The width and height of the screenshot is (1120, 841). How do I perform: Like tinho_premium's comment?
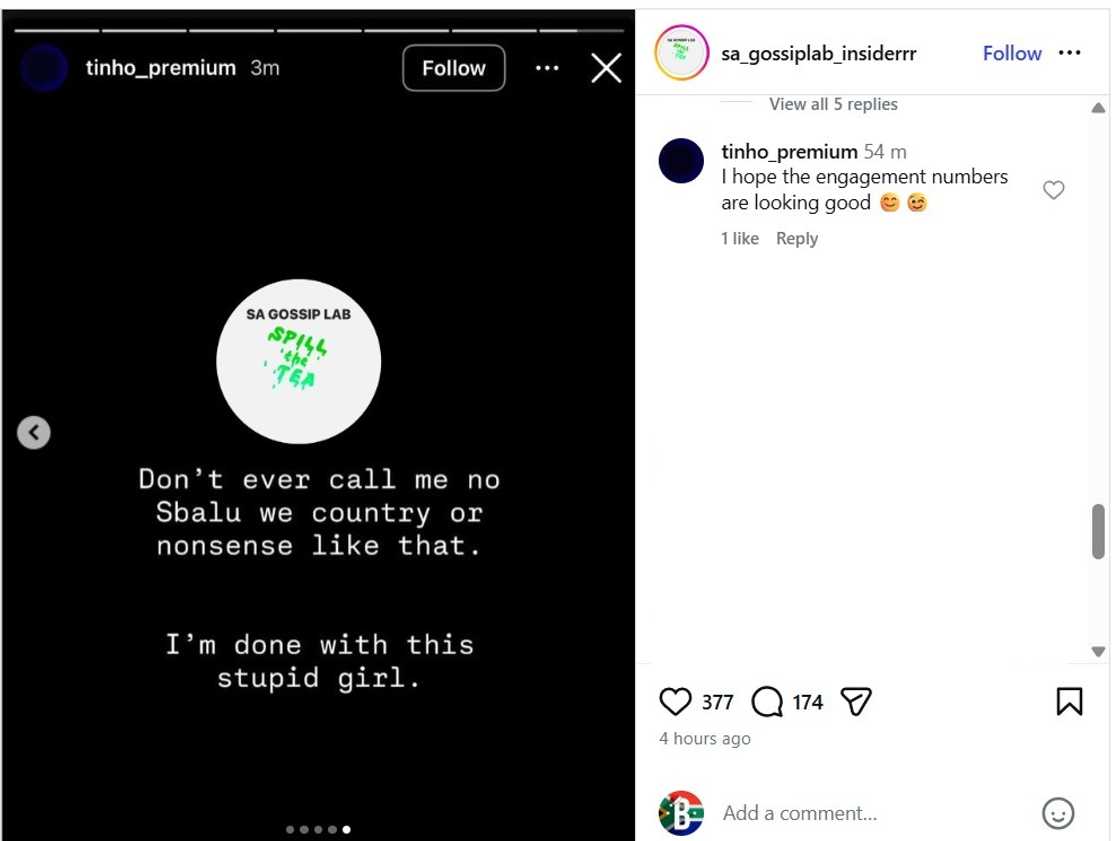[1053, 190]
